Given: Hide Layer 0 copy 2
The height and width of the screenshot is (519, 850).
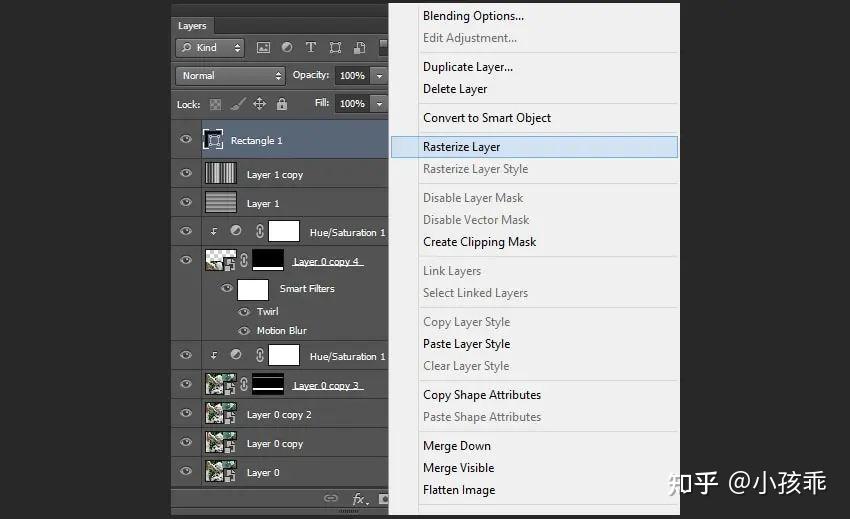Looking at the screenshot, I should point(186,413).
